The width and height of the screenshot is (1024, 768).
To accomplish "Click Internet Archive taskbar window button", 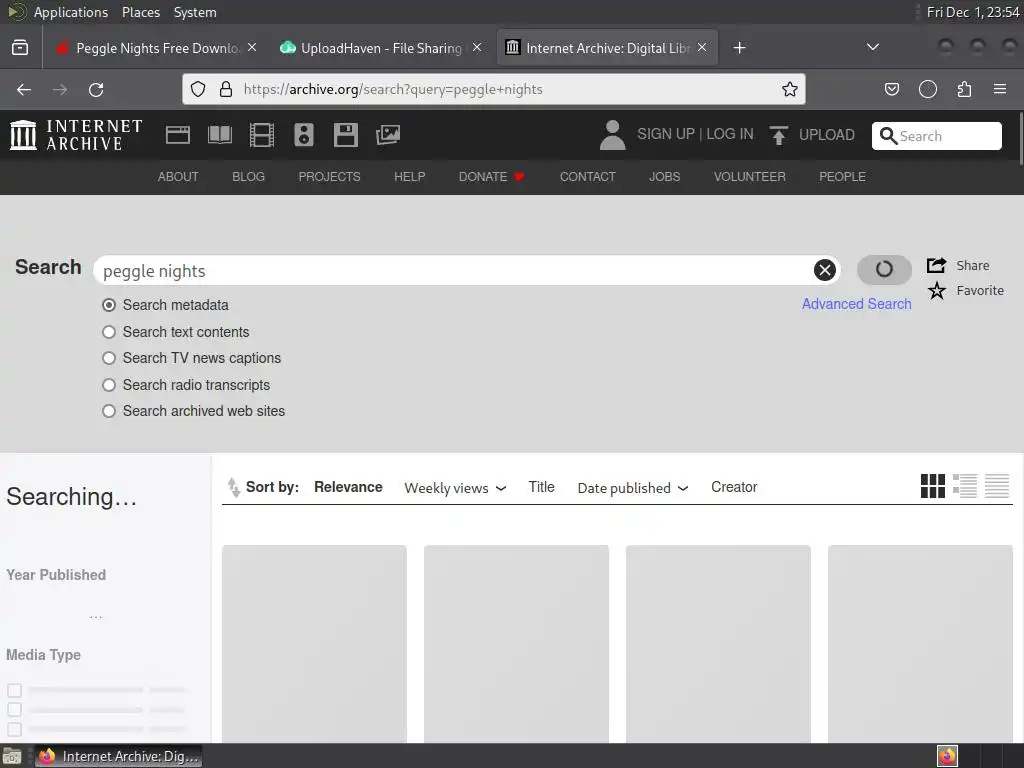I will (118, 756).
